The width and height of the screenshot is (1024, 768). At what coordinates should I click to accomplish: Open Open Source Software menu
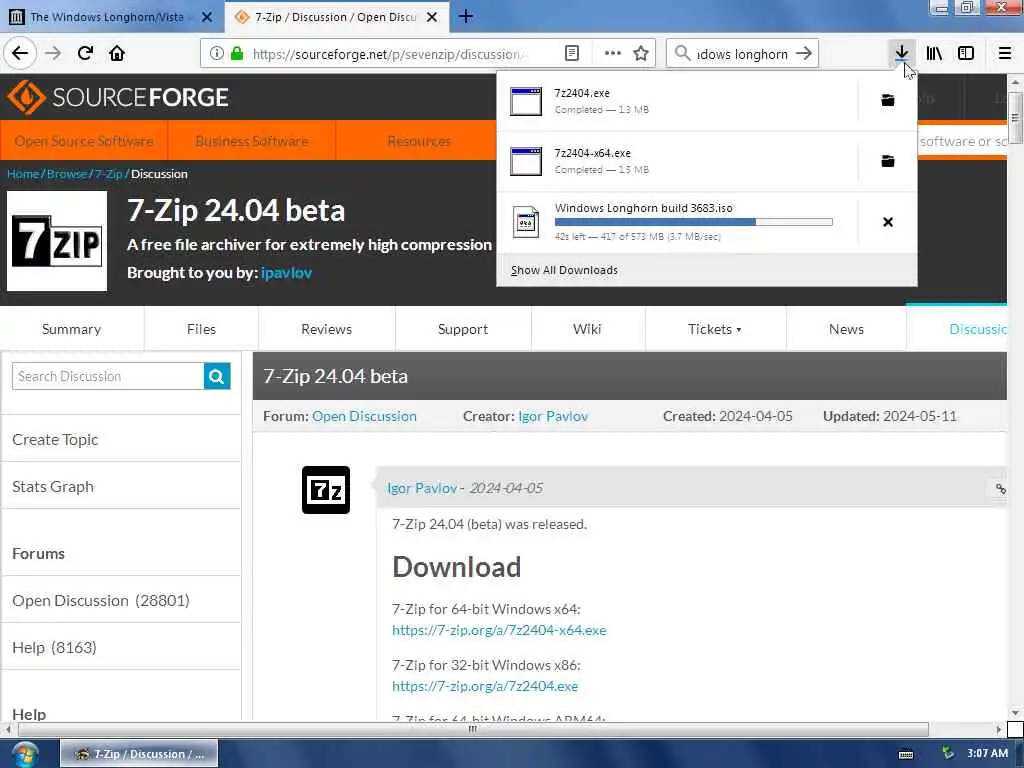pyautogui.click(x=84, y=141)
